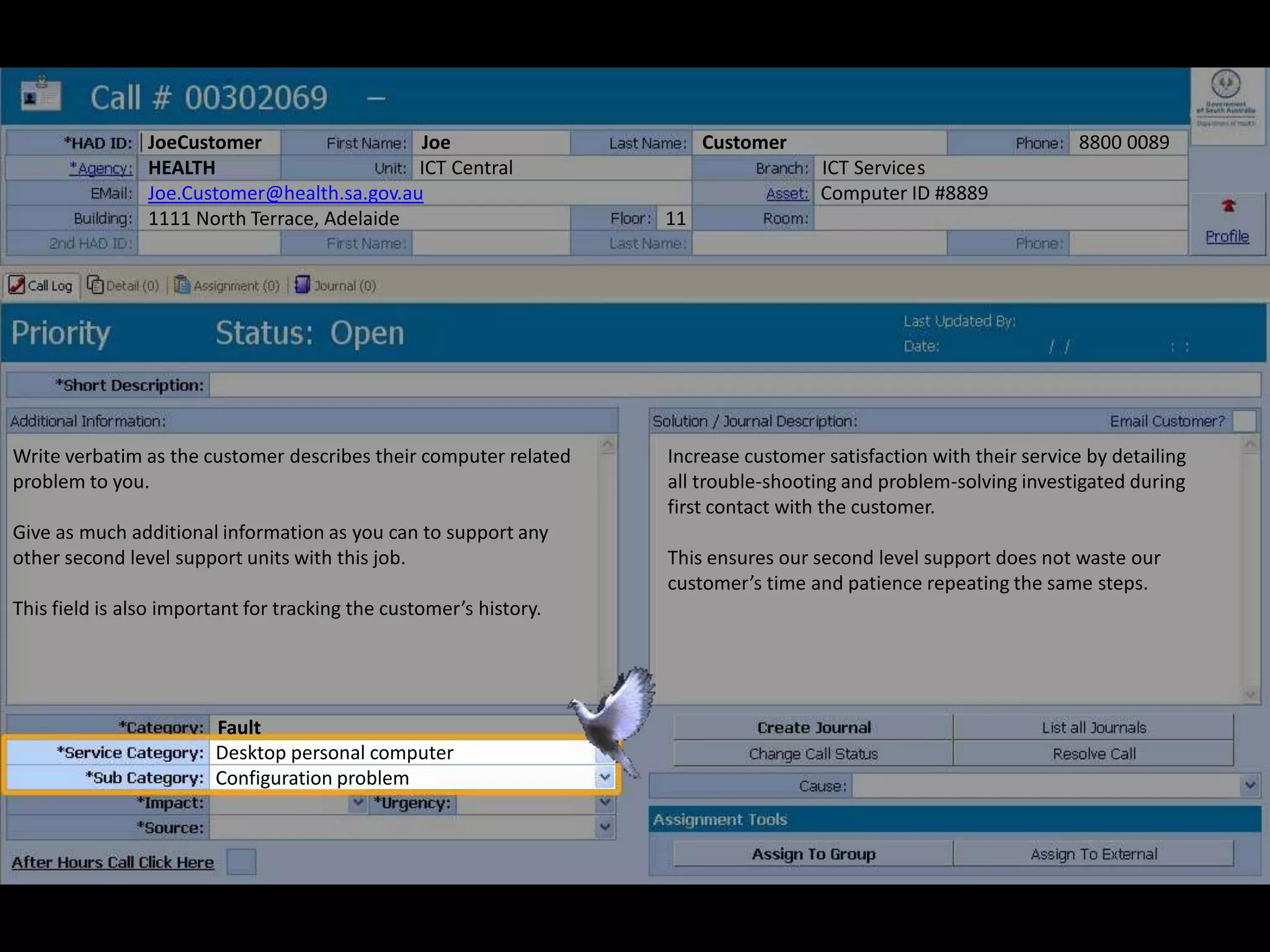1270x952 pixels.
Task: Open Joe.Customer email address link
Action: coord(285,193)
